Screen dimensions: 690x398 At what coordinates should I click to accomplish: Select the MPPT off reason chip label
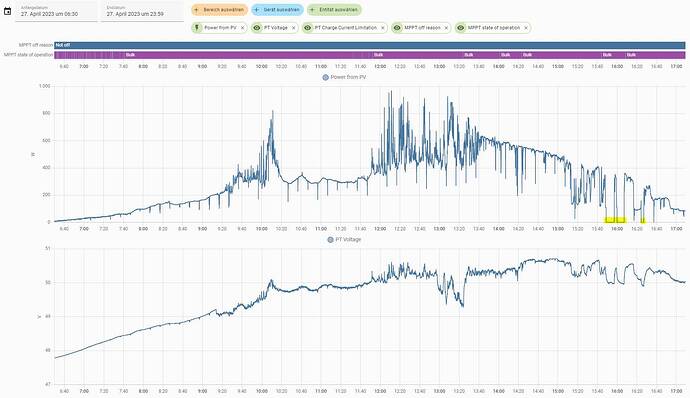[422, 28]
